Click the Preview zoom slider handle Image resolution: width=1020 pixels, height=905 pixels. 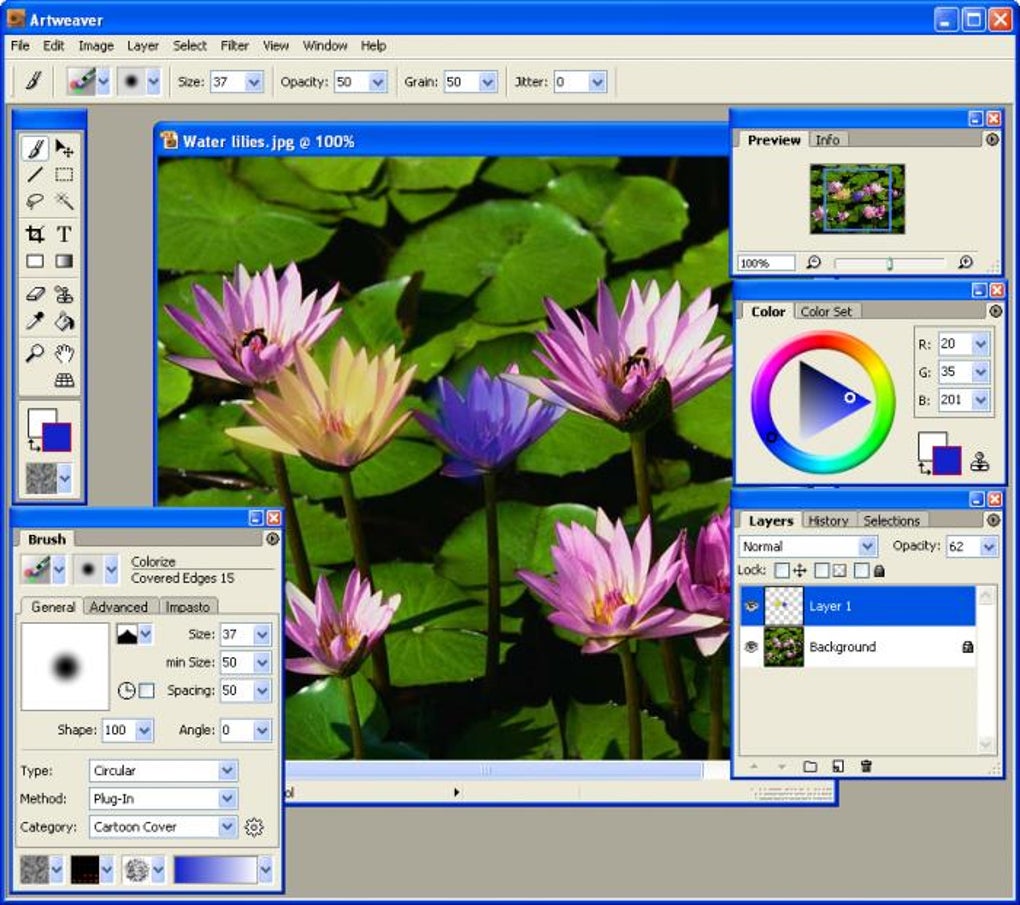pos(889,263)
